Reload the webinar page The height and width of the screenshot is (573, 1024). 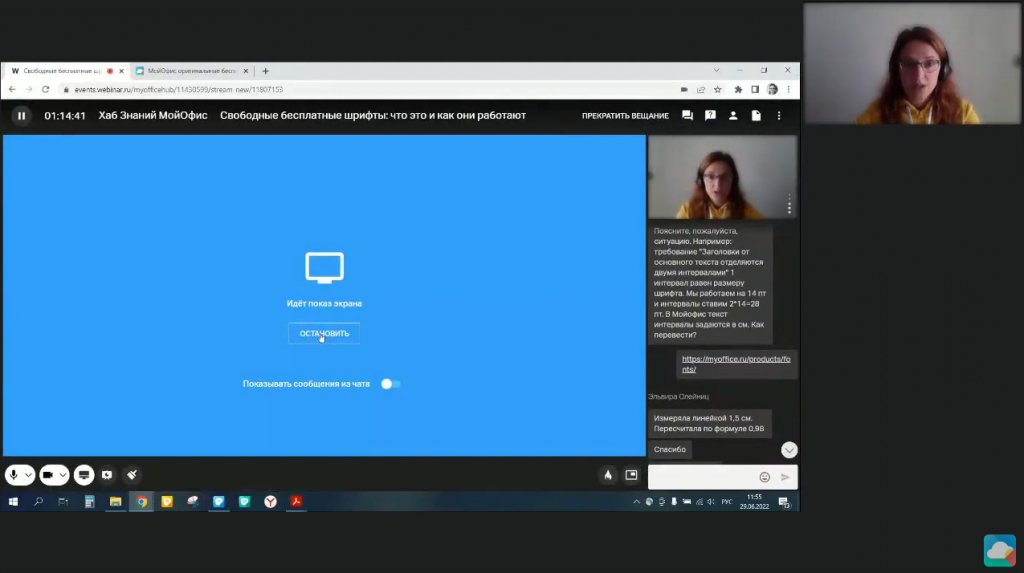[45, 90]
